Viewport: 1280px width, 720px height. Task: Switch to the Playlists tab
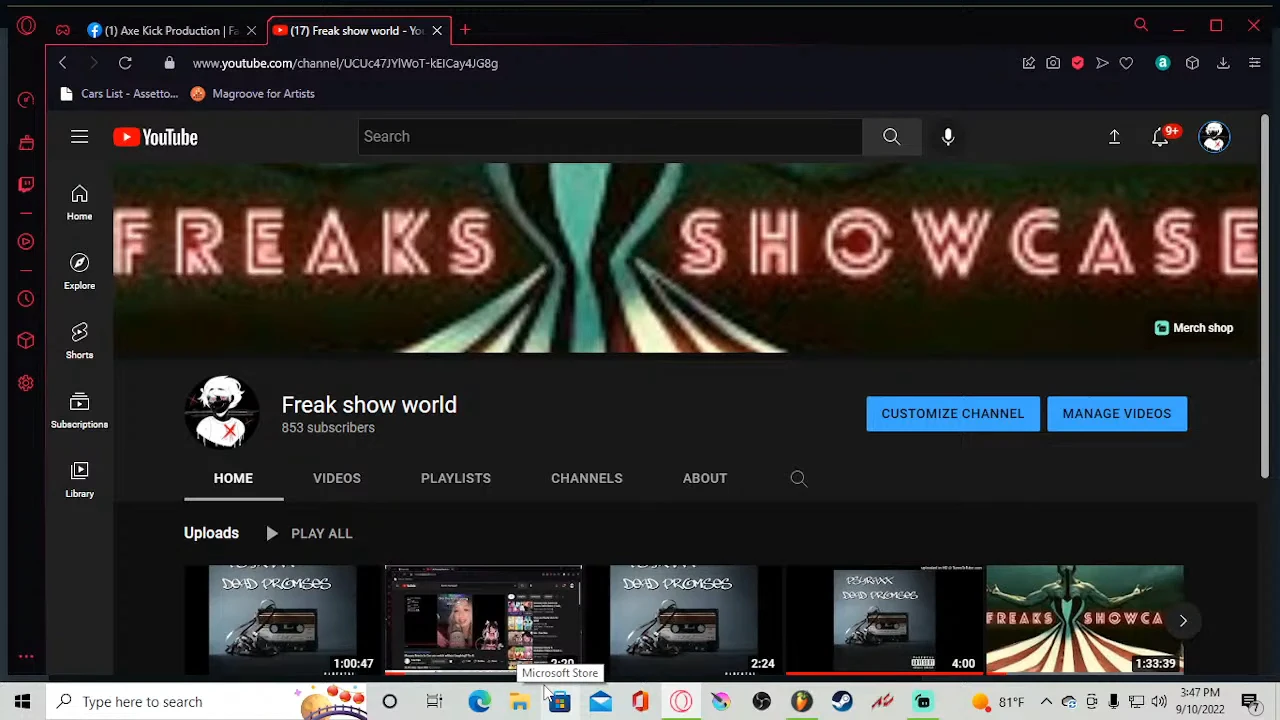coord(455,478)
